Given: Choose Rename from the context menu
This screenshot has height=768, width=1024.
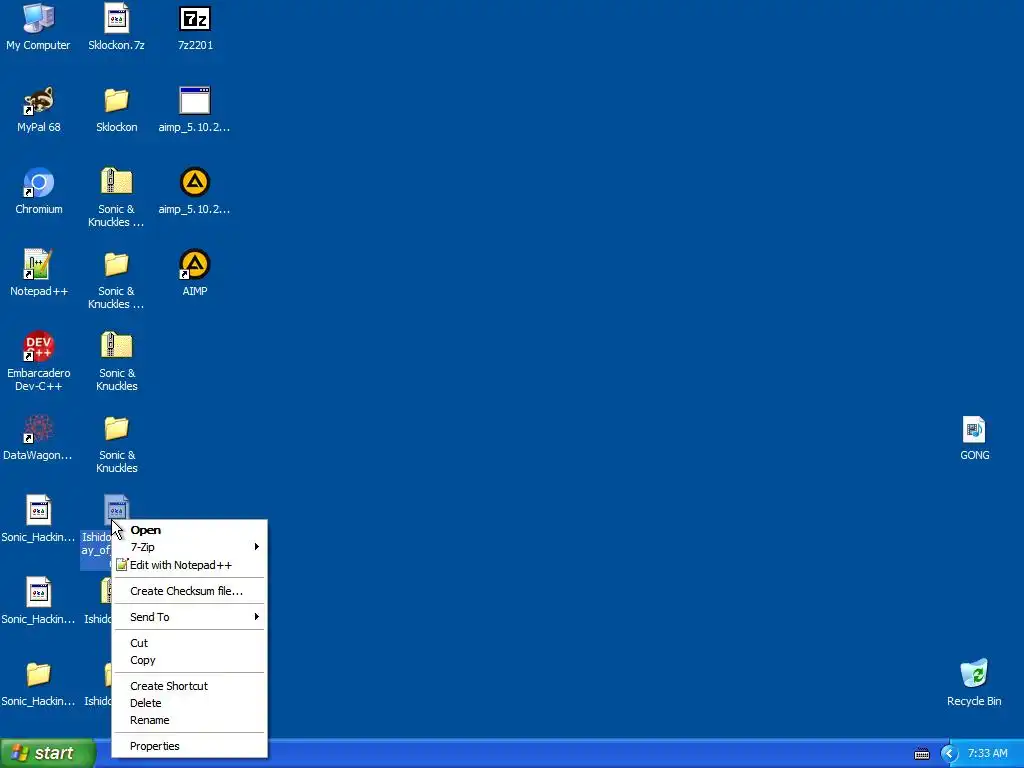Looking at the screenshot, I should (x=189, y=720).
